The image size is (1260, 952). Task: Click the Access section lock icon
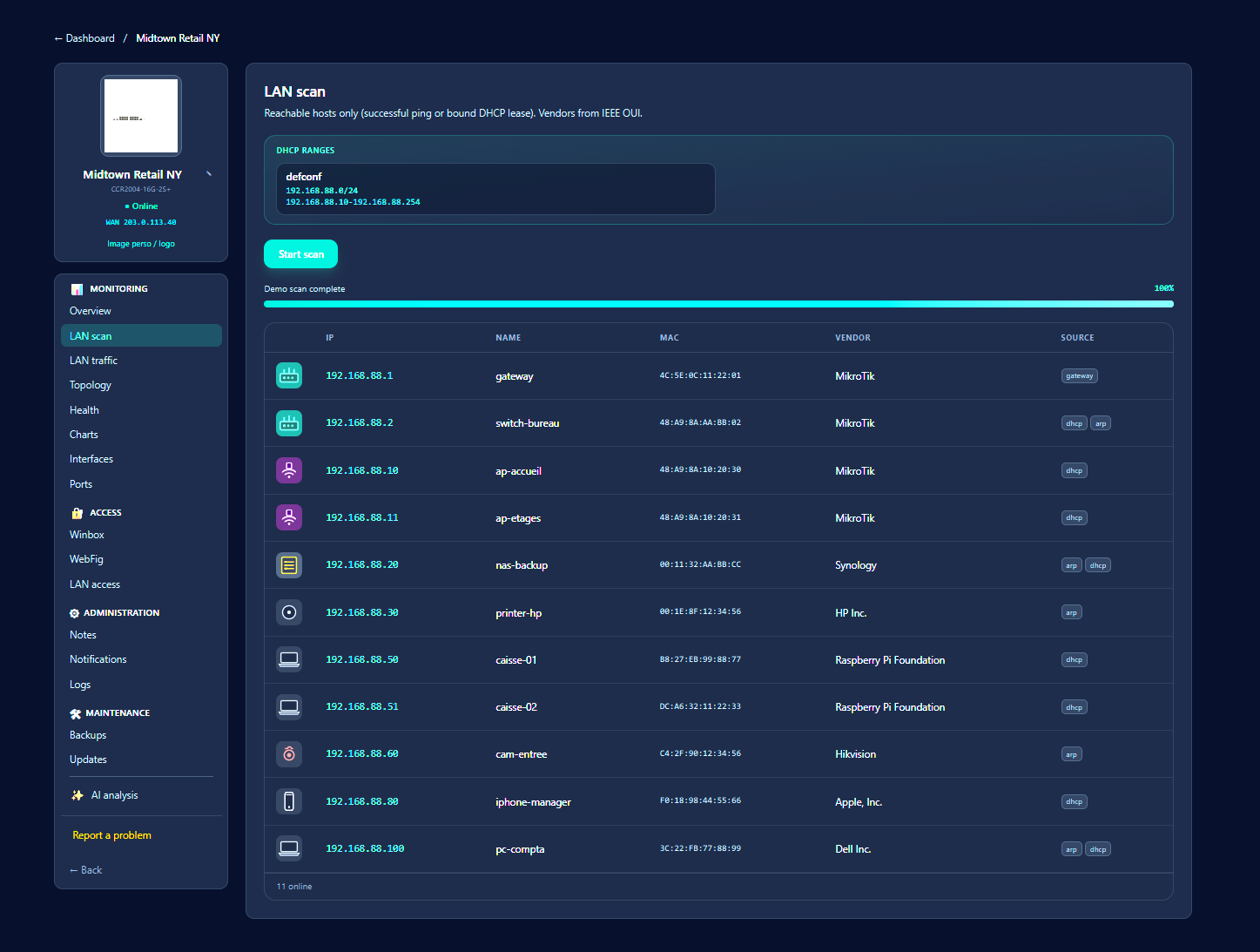coord(77,513)
